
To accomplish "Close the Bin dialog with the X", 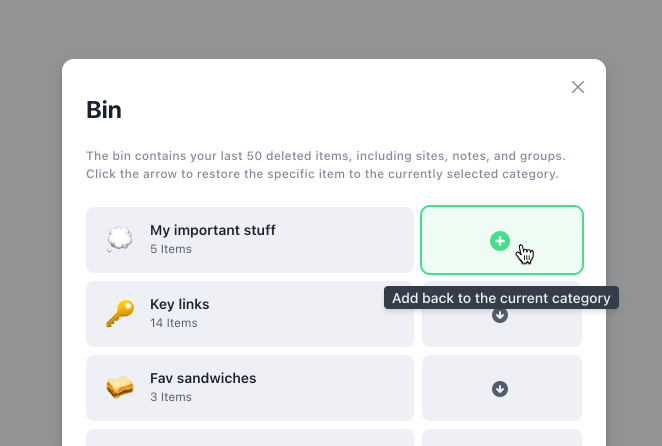I will point(578,87).
